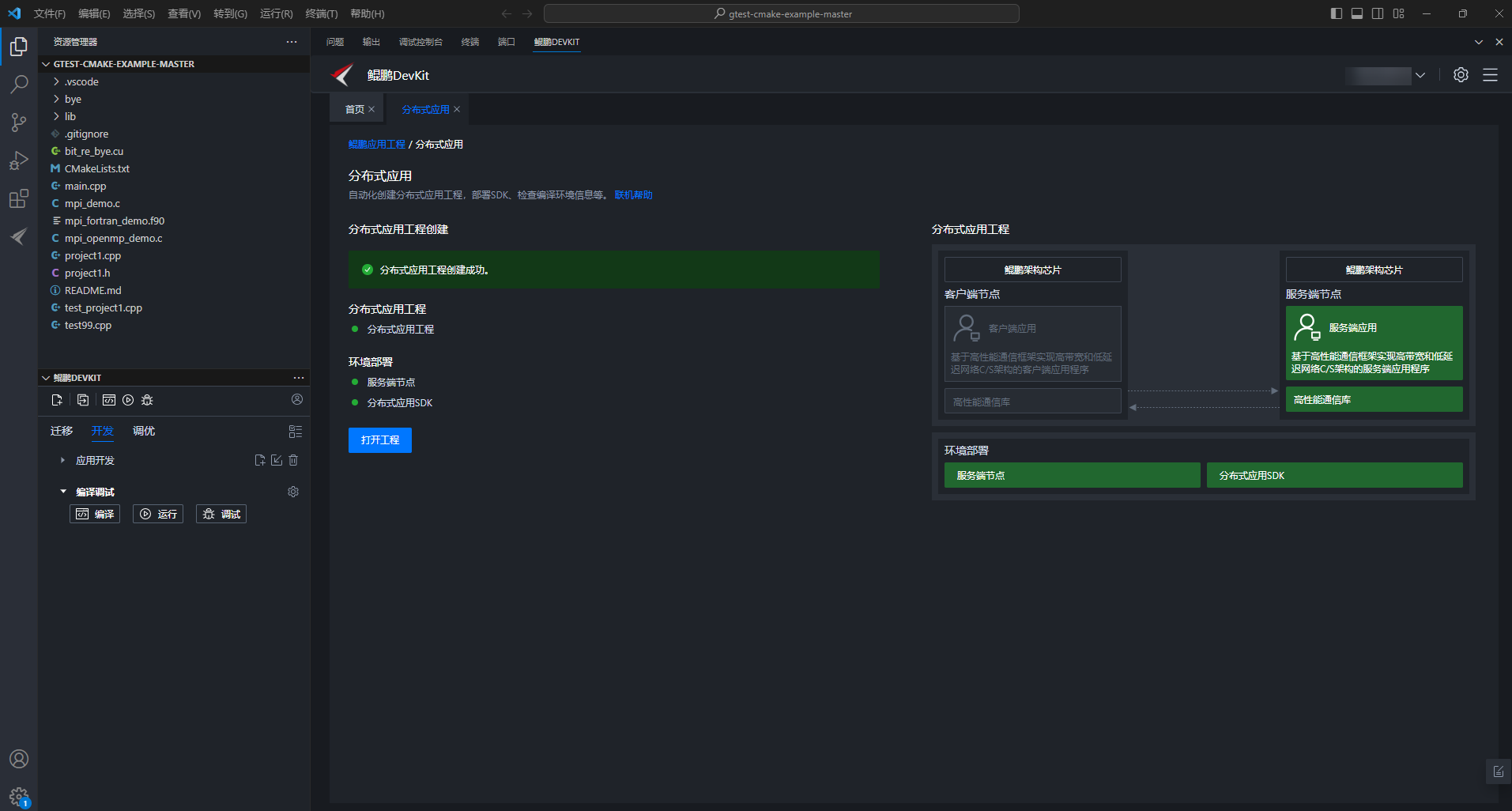Open the Search view in activity bar
Screen dimensions: 1512x811
pyautogui.click(x=19, y=85)
